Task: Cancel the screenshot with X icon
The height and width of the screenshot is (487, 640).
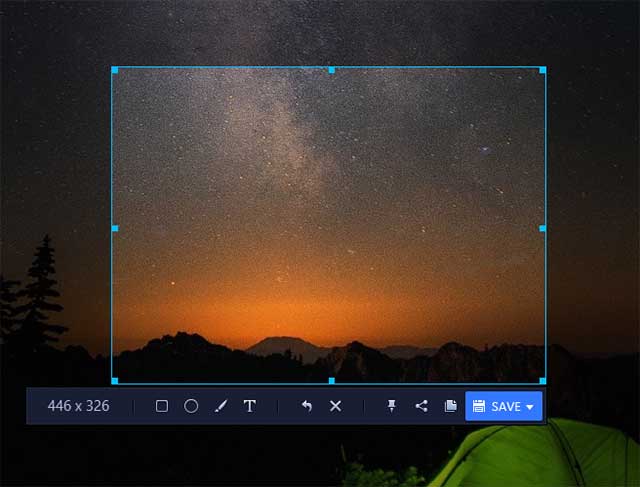Action: click(x=336, y=406)
